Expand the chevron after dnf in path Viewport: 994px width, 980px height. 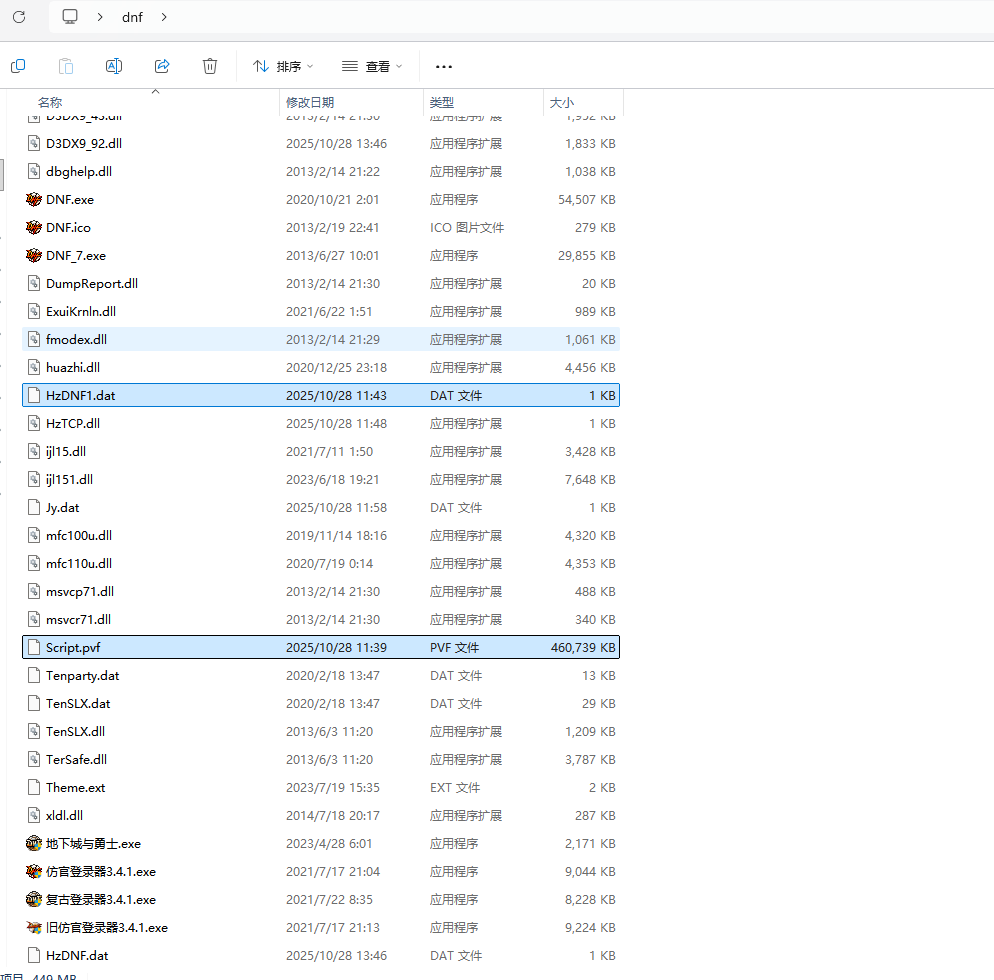click(x=164, y=17)
